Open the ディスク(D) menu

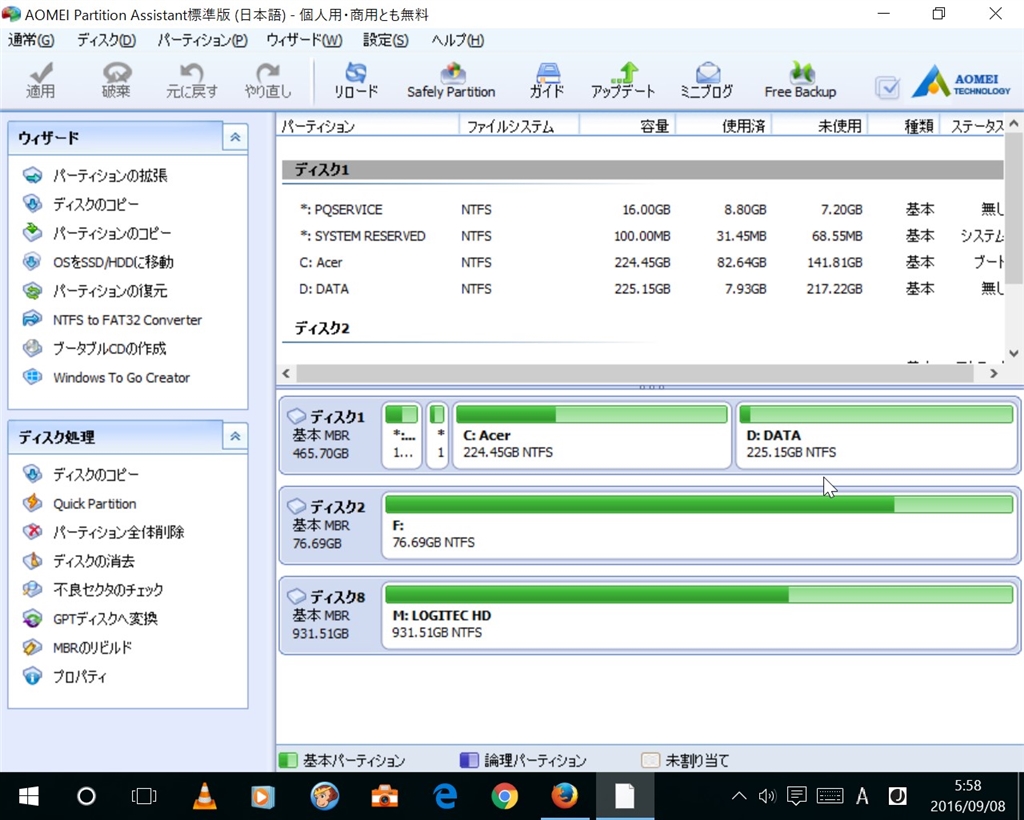click(106, 40)
